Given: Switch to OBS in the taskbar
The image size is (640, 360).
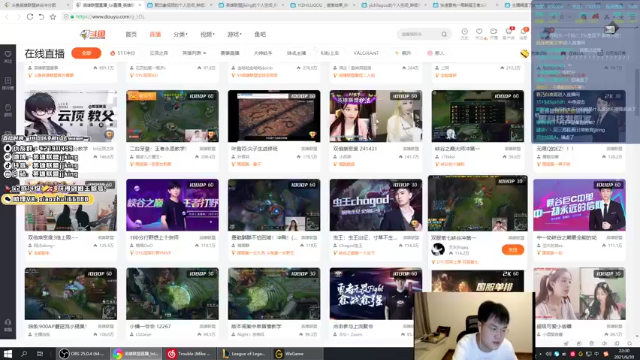Looking at the screenshot, I should pyautogui.click(x=82, y=354).
